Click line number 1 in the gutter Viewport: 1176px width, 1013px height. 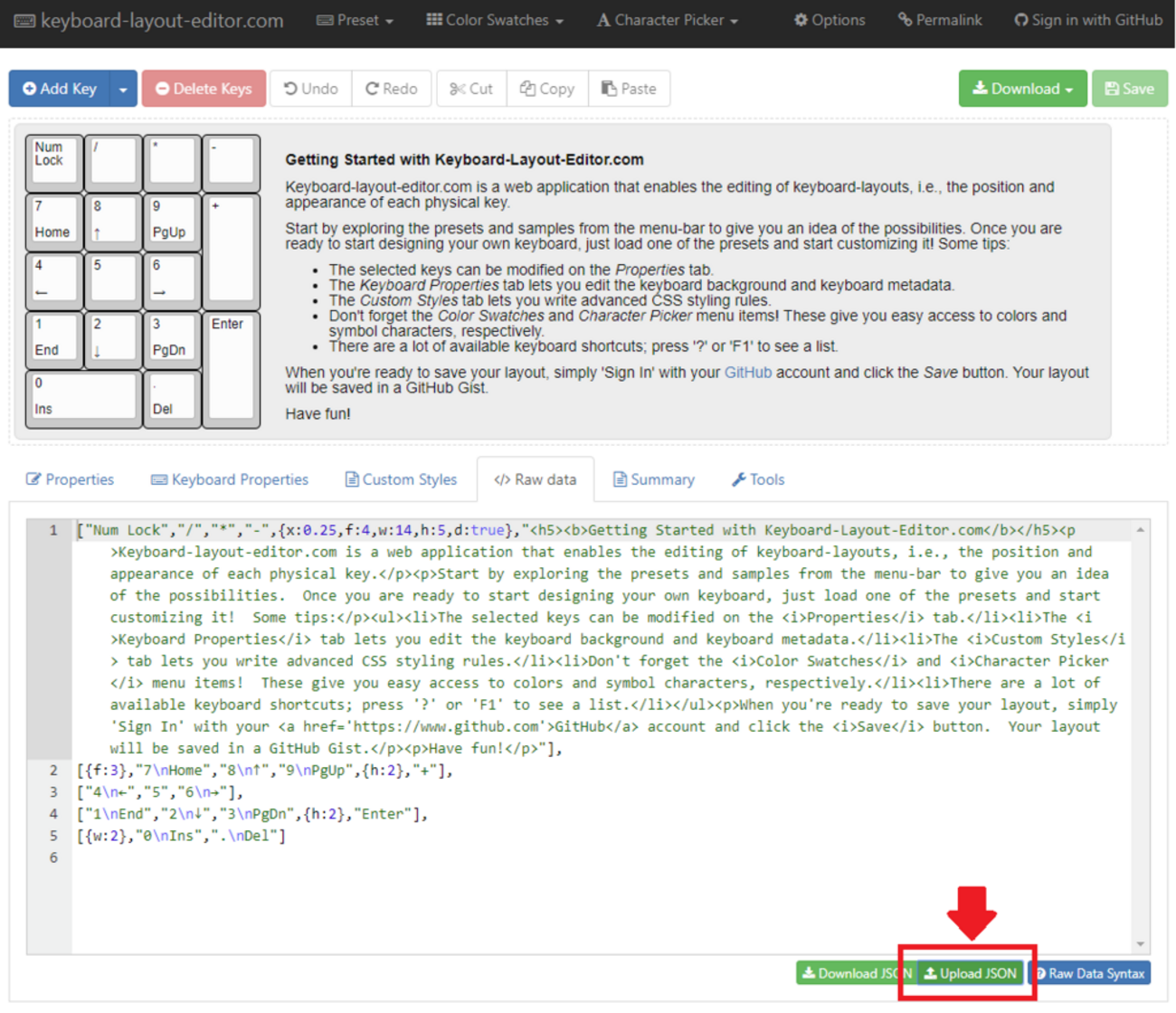click(53, 530)
